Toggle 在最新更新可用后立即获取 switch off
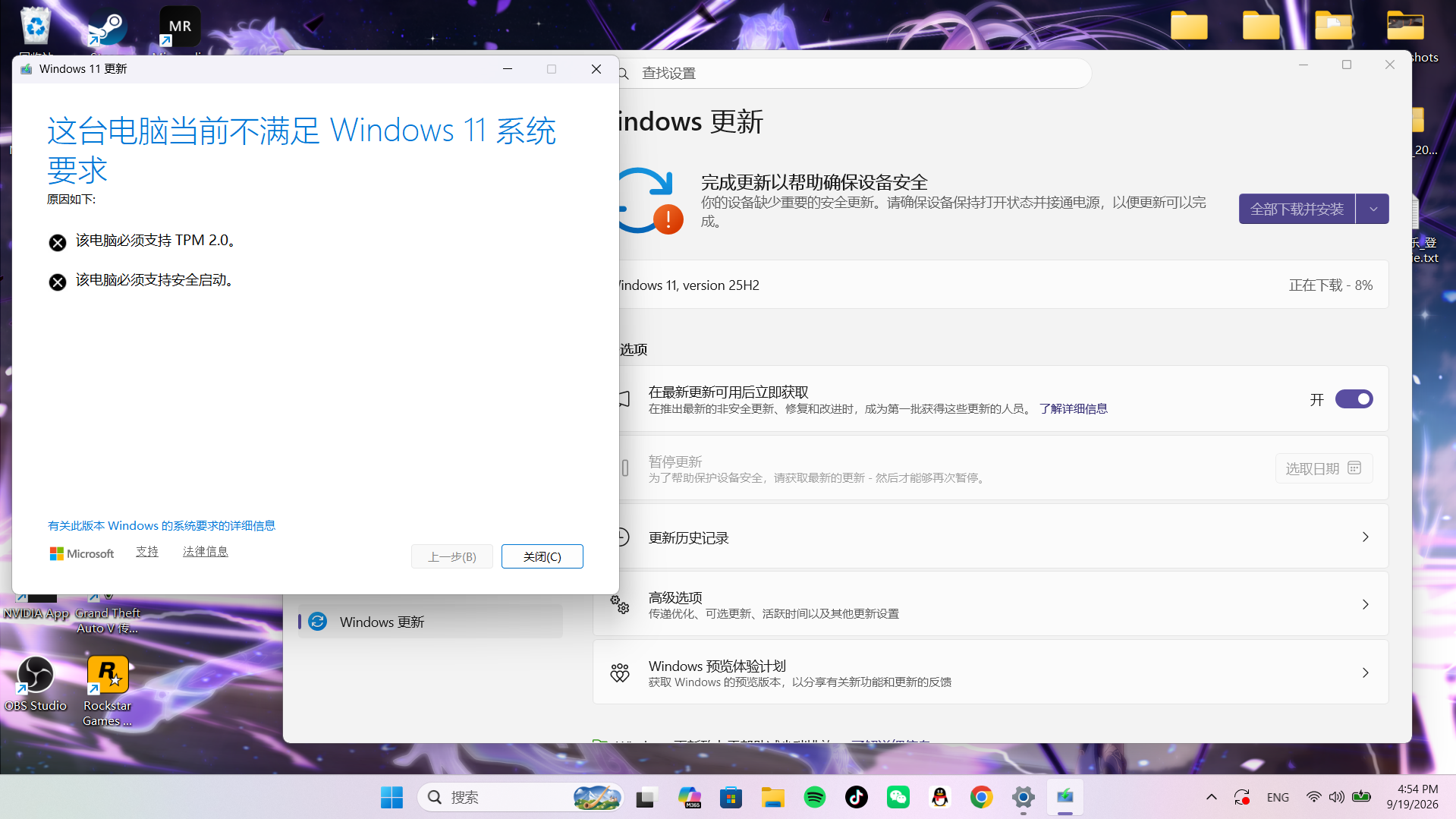Viewport: 1456px width, 819px height. click(x=1354, y=399)
